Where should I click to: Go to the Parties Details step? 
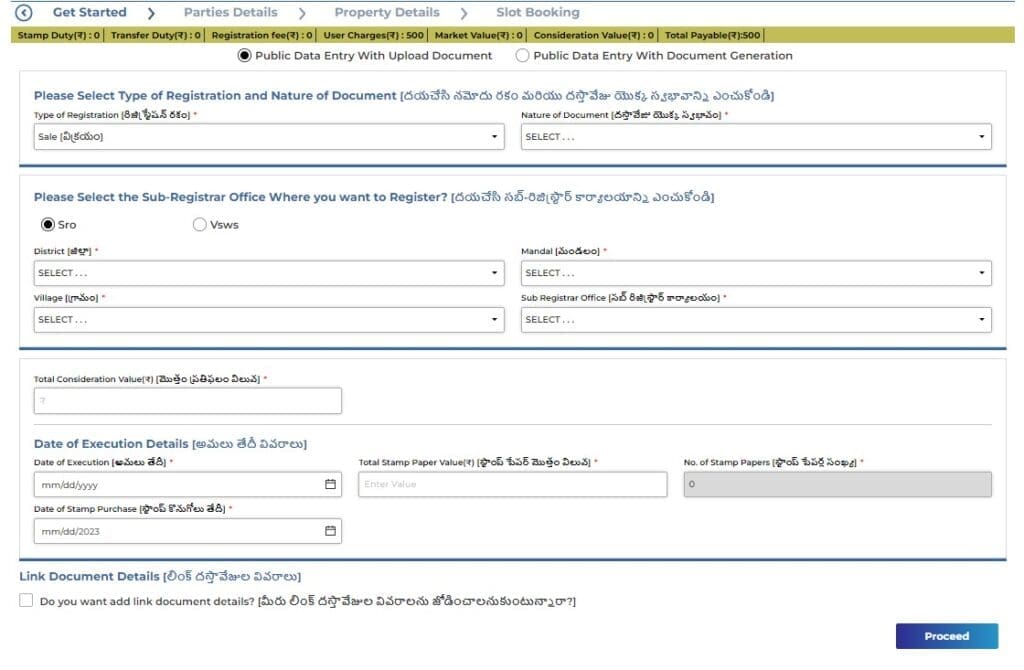[x=231, y=12]
